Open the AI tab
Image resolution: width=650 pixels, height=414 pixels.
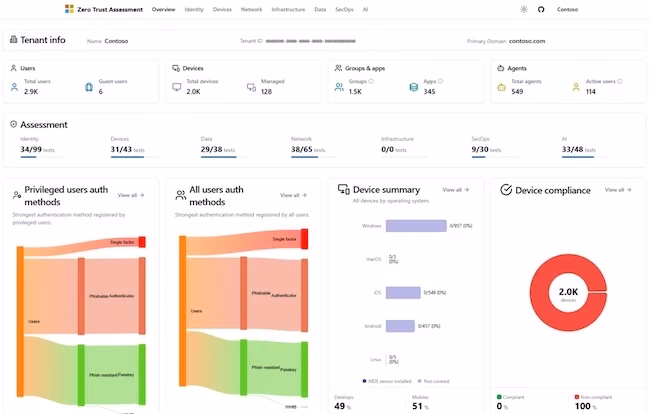click(x=365, y=9)
